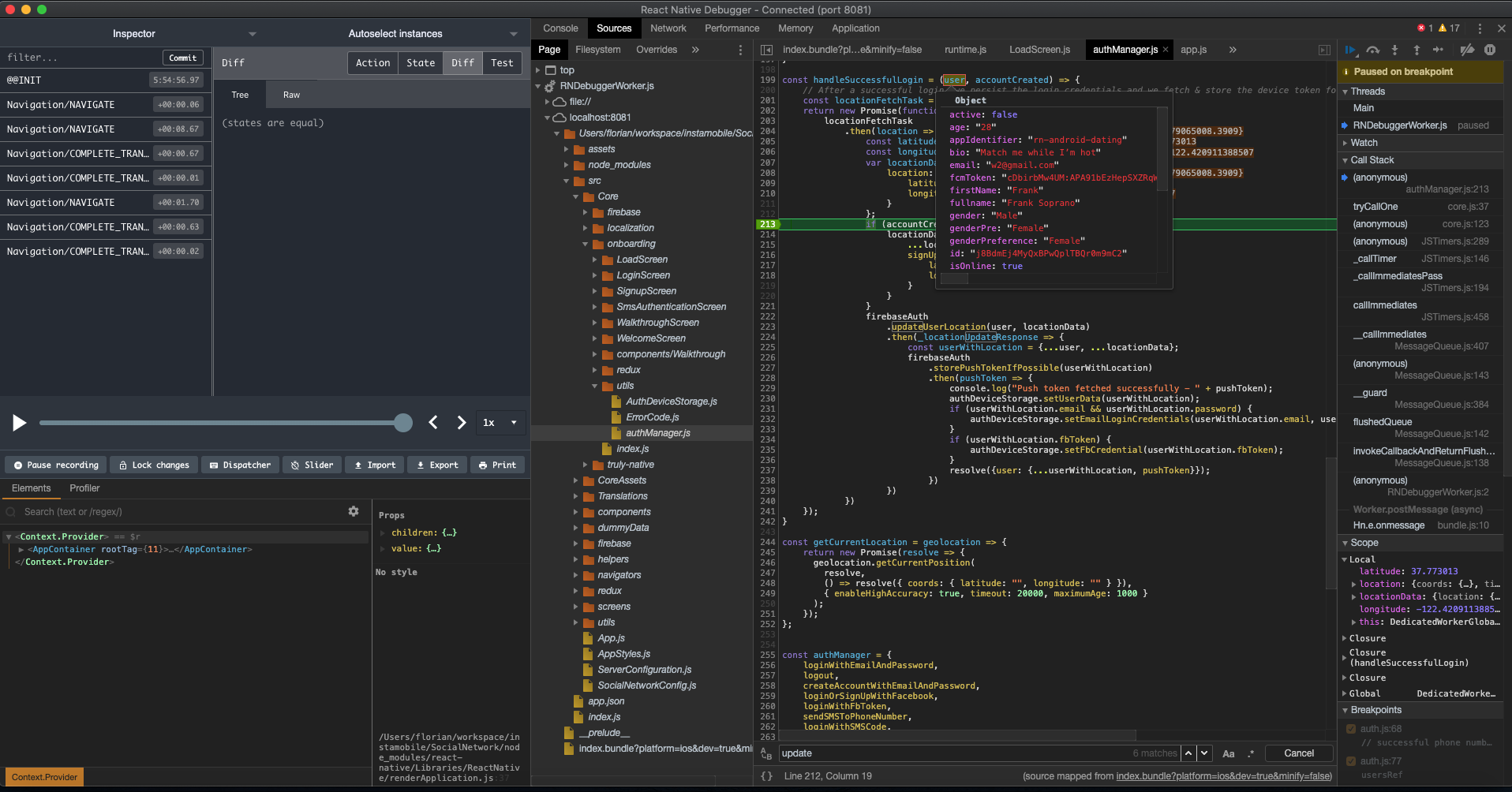Disable the auth.js:68 breakpoint checkbox
This screenshot has width=1512, height=792.
(x=1350, y=728)
